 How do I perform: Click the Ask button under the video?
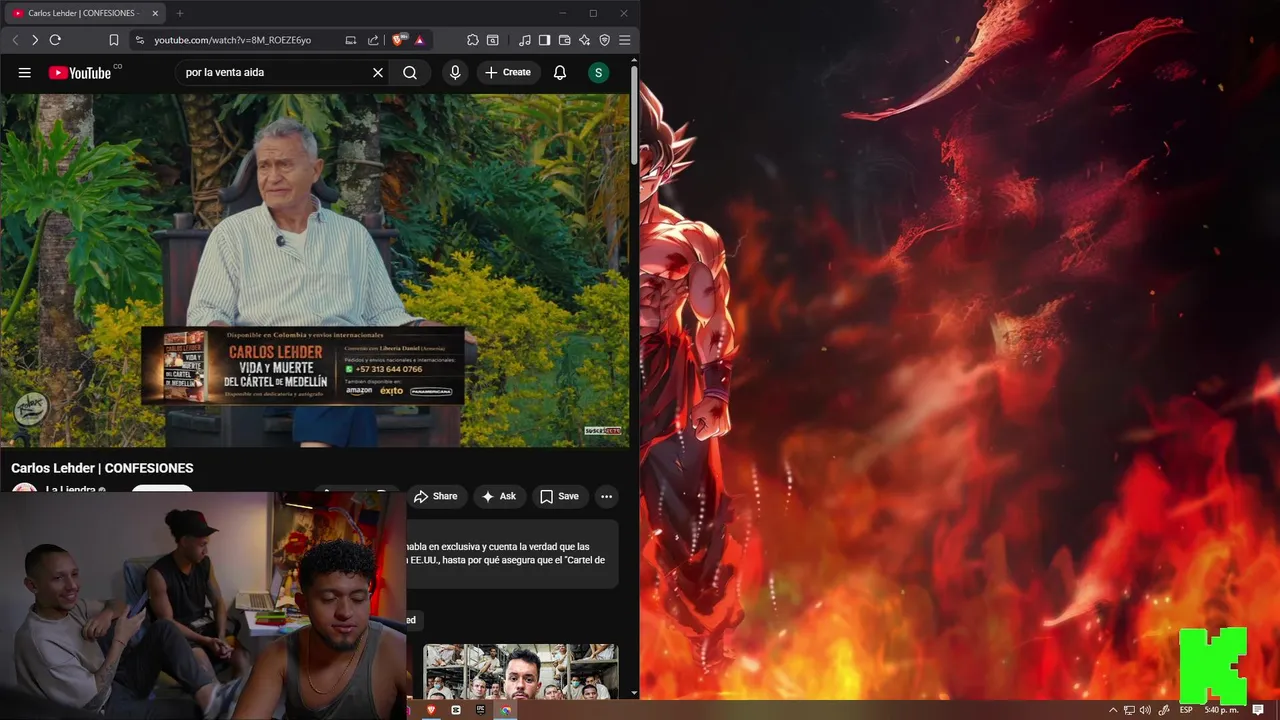(498, 496)
